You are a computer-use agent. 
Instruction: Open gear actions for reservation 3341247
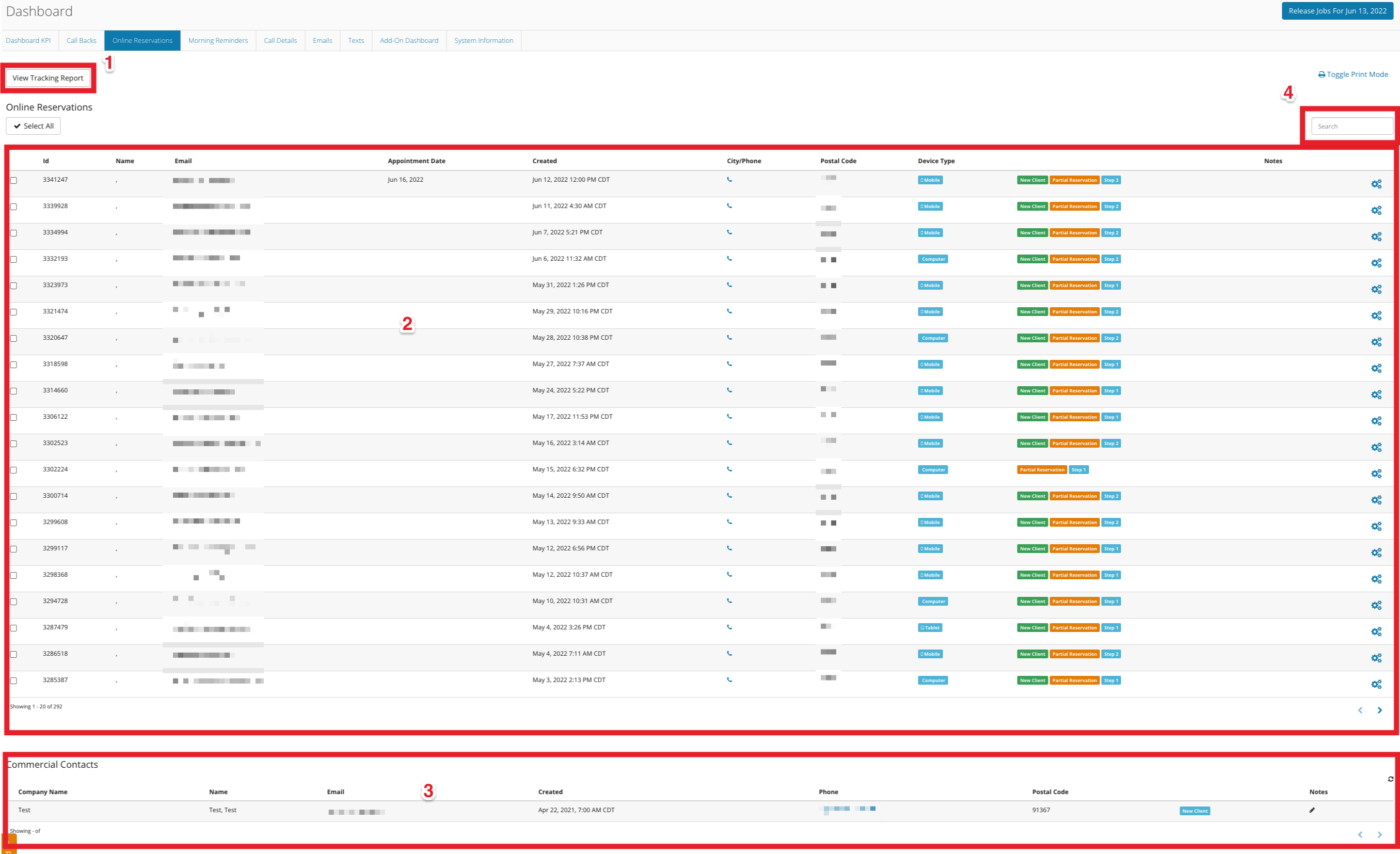coord(1376,184)
